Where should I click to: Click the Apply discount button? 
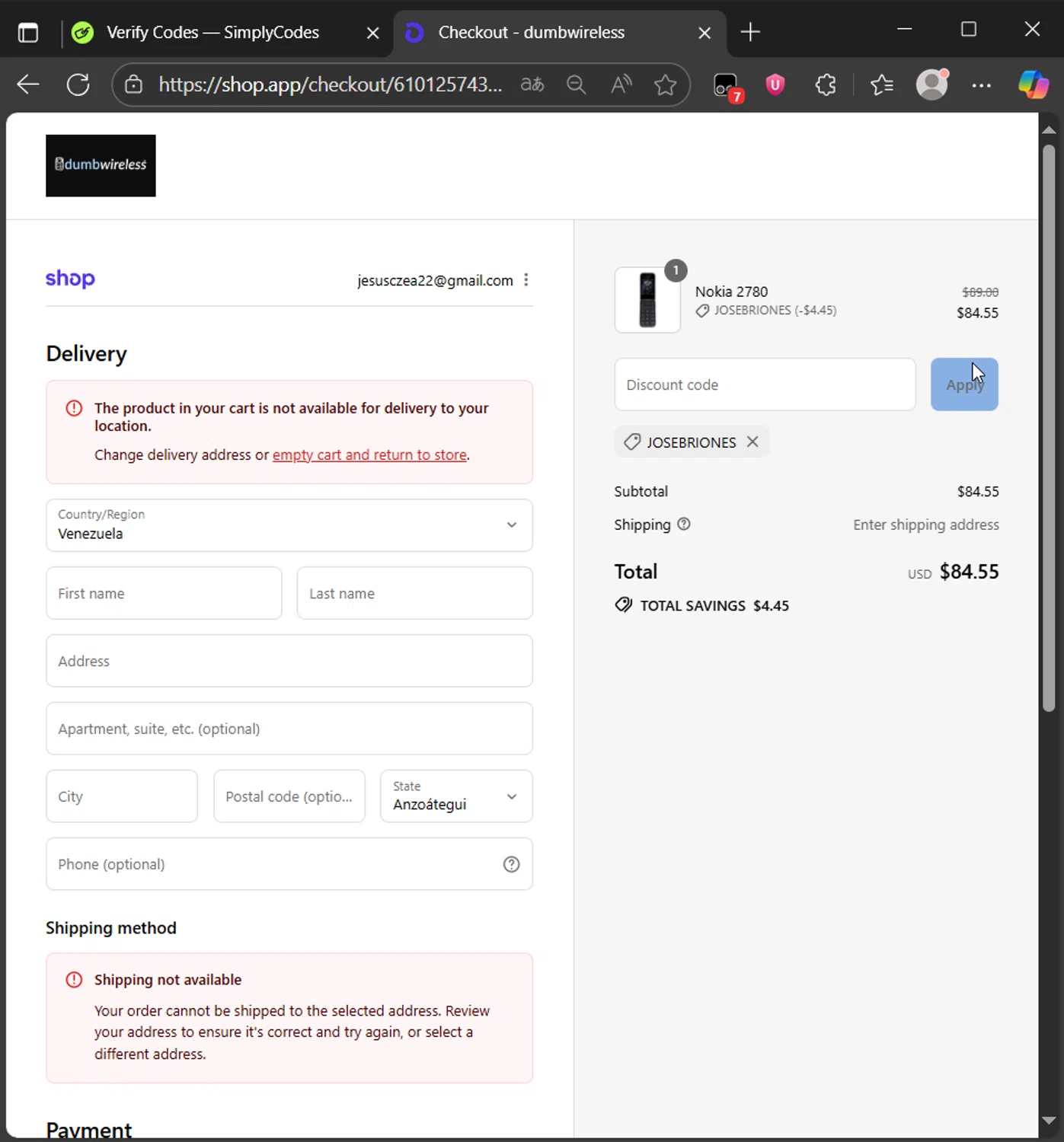coord(964,384)
